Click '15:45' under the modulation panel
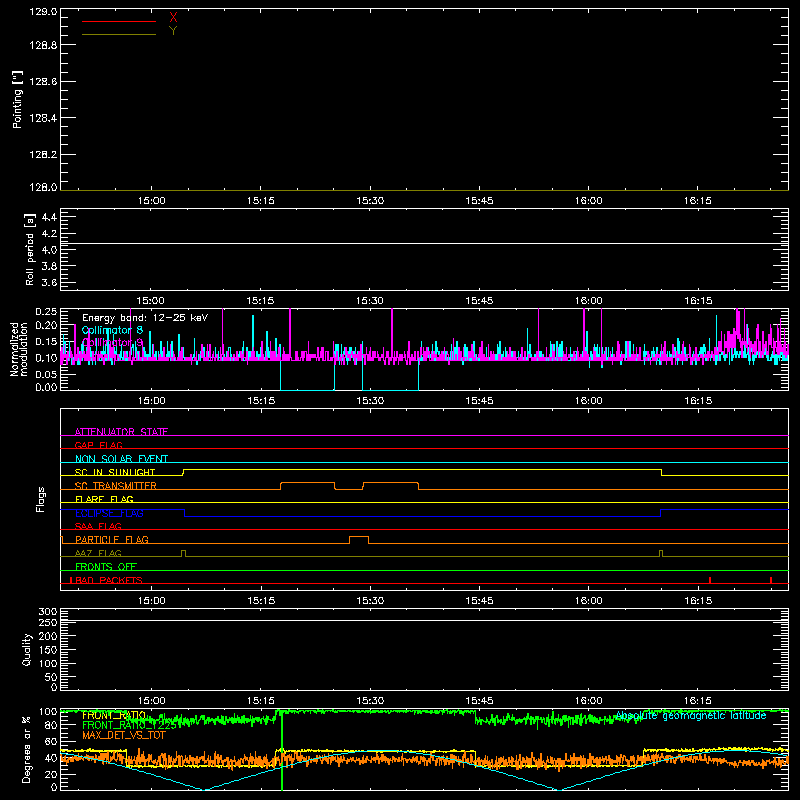This screenshot has height=800, width=800. coord(479,401)
